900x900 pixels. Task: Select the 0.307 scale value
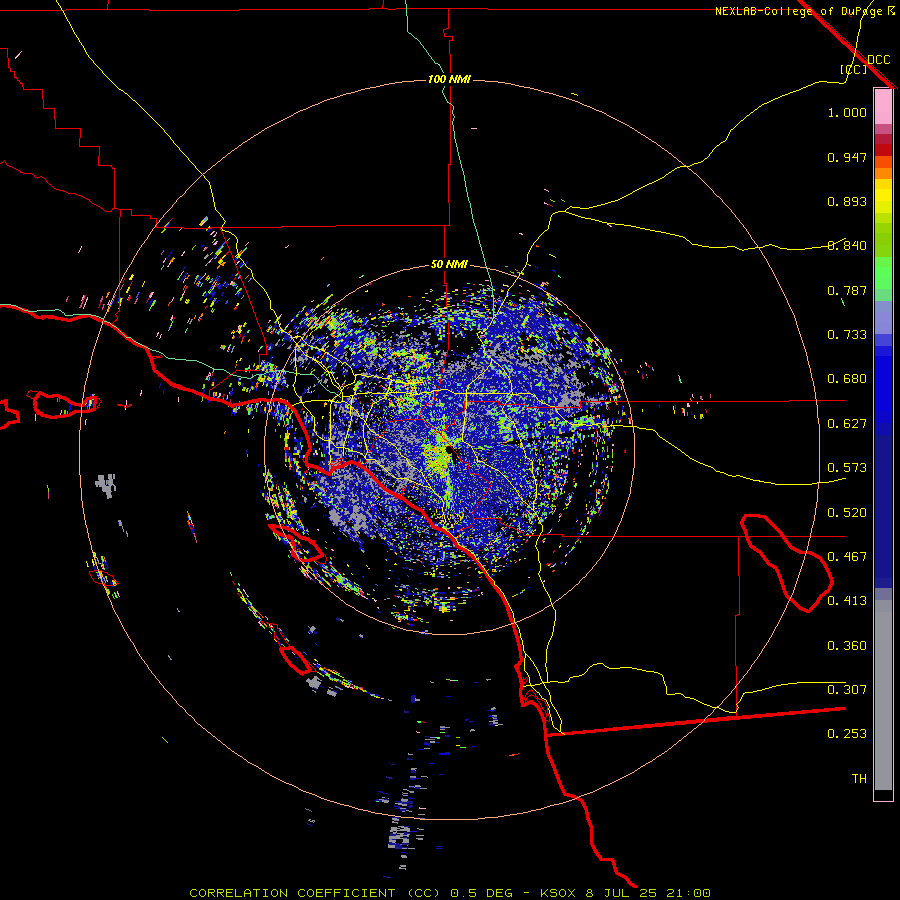click(847, 690)
